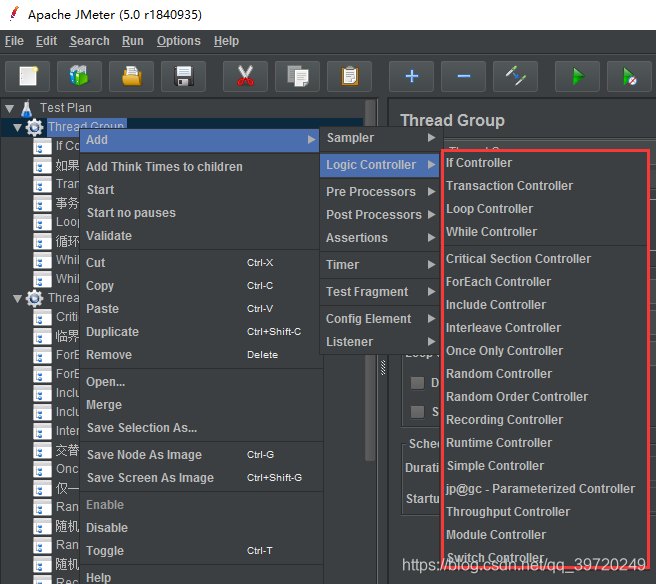Click the If Controller tree node icon
656x584 pixels.
click(x=42, y=146)
